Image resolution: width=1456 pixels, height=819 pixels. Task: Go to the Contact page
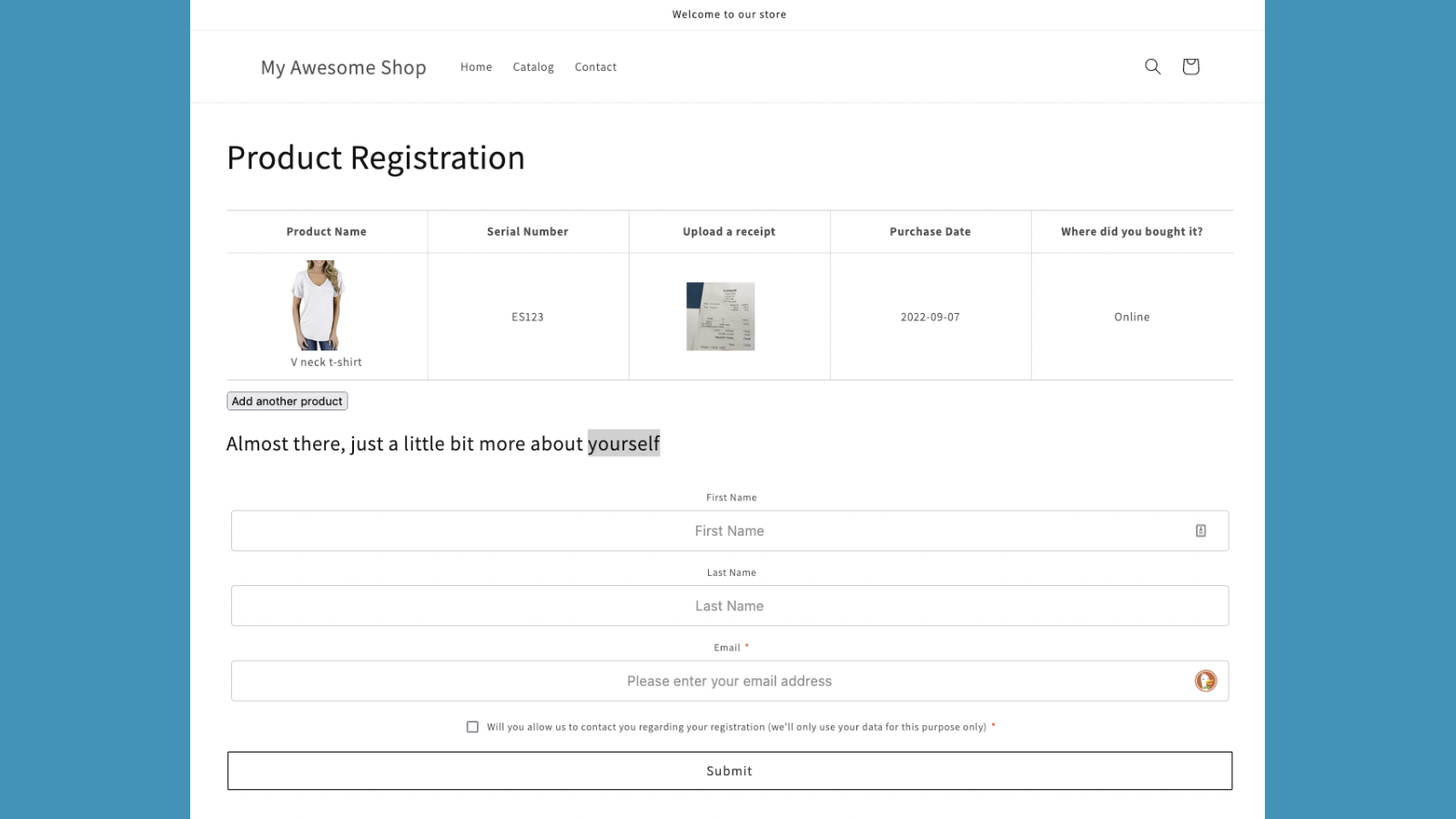coord(595,66)
